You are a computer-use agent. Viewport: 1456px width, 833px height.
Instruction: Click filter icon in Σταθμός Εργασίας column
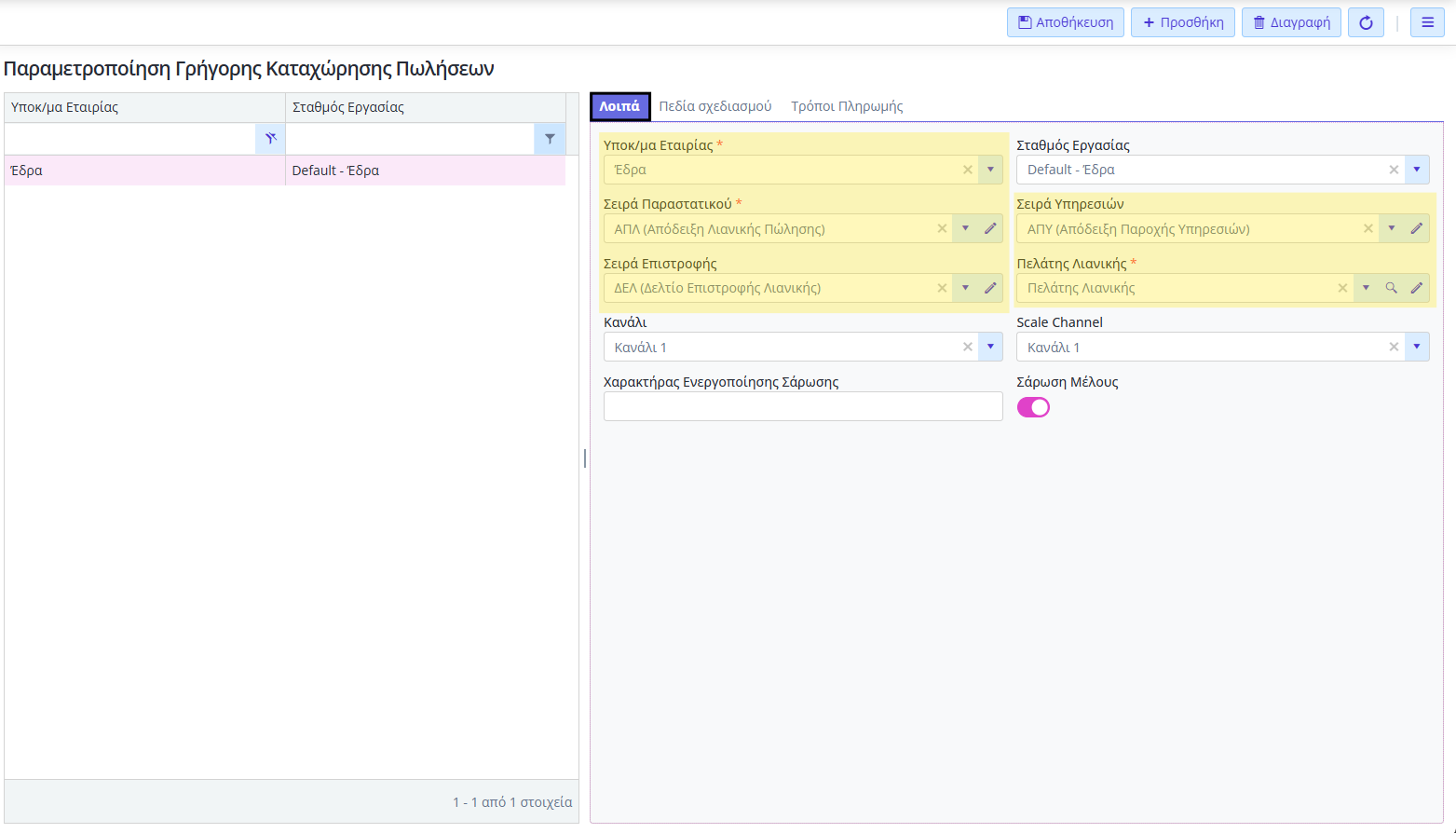550,139
